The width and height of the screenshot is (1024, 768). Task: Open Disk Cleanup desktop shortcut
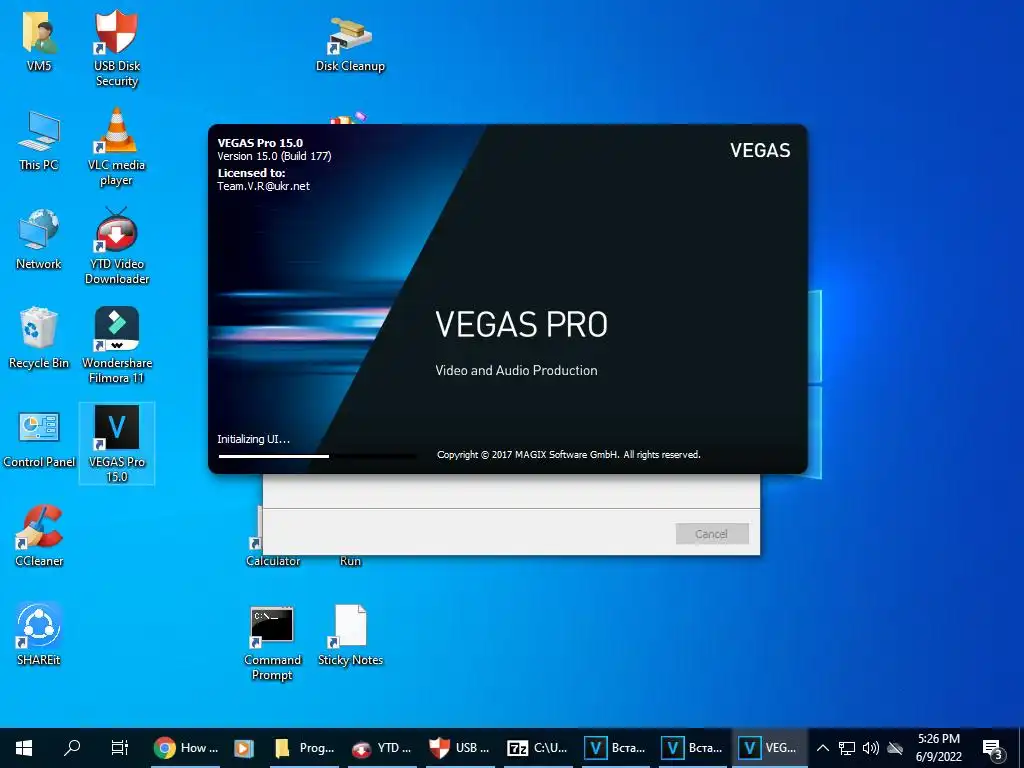point(350,43)
